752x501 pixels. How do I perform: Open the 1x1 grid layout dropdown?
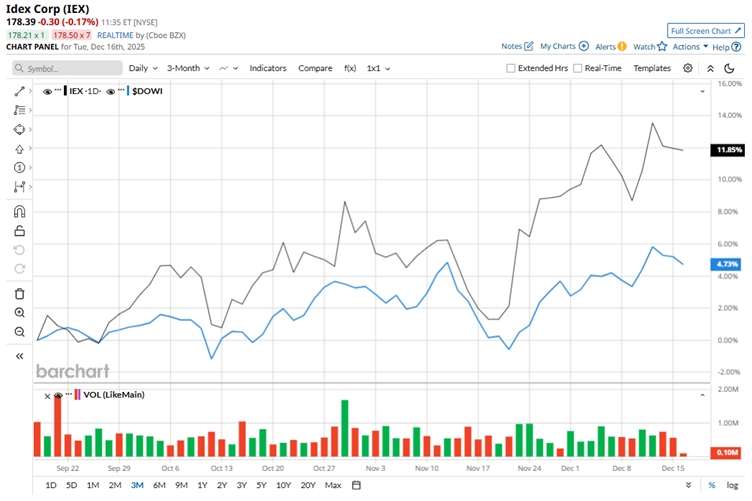point(378,68)
